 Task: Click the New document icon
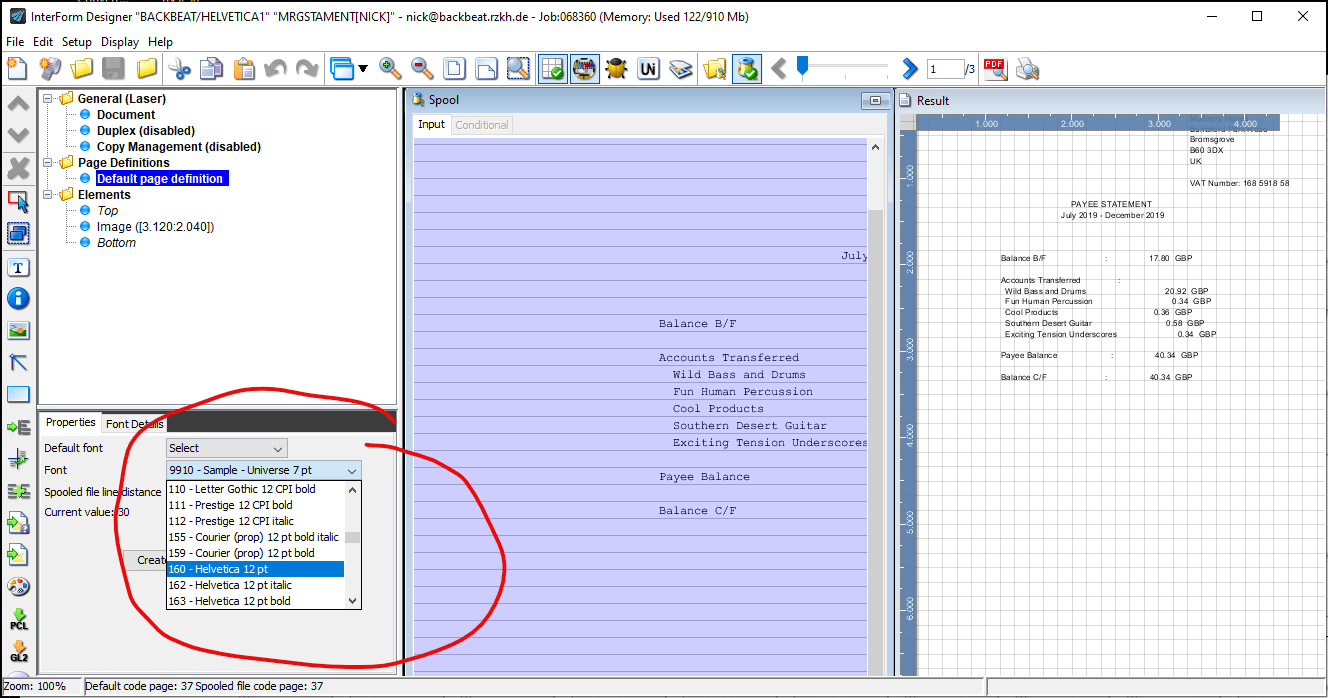pos(17,68)
